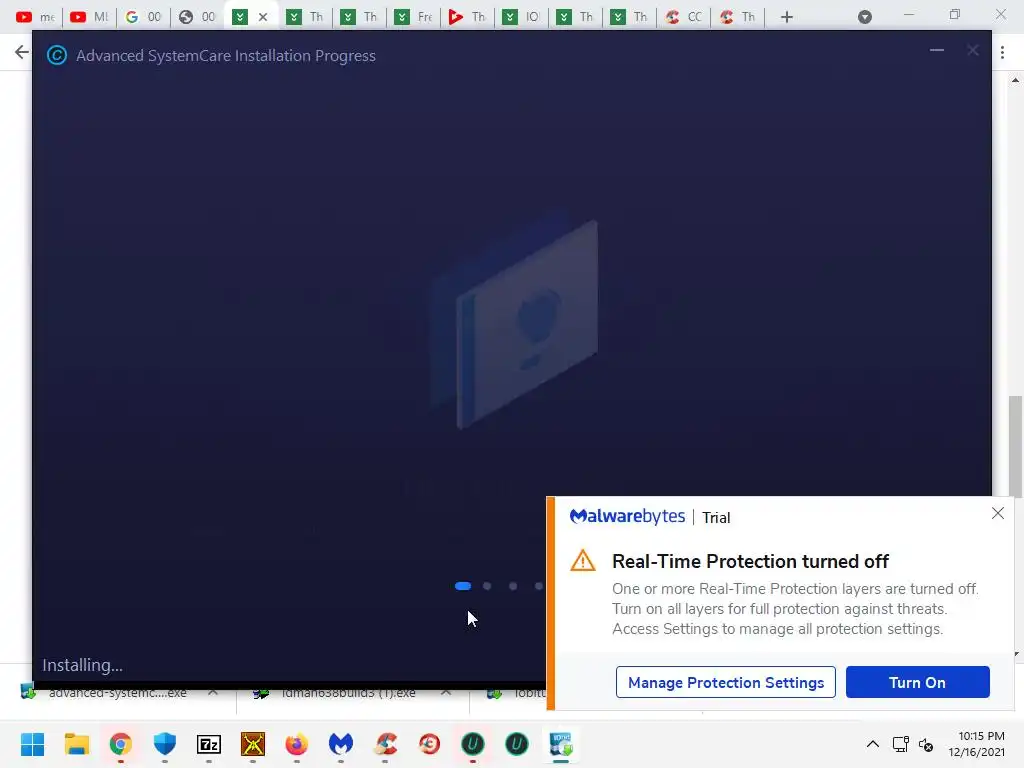Open Manage Protection Settings

(x=726, y=682)
